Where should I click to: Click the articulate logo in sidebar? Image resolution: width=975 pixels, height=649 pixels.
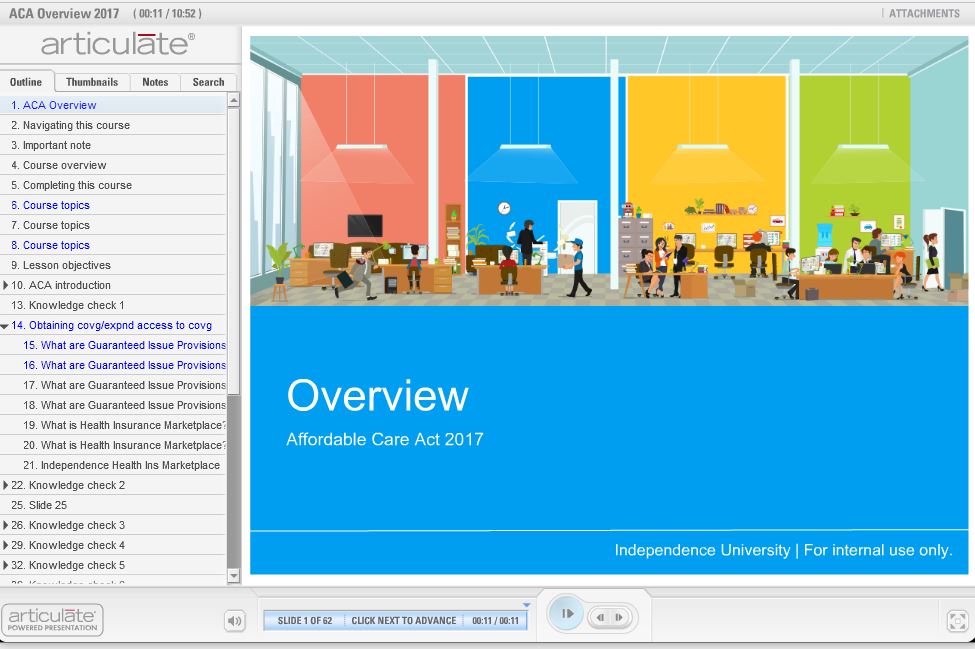point(118,44)
